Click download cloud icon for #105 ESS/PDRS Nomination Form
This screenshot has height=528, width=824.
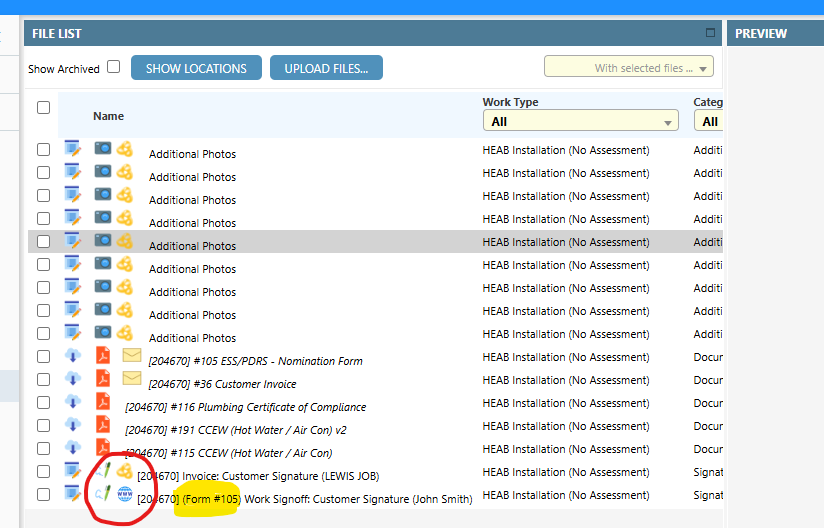[73, 356]
